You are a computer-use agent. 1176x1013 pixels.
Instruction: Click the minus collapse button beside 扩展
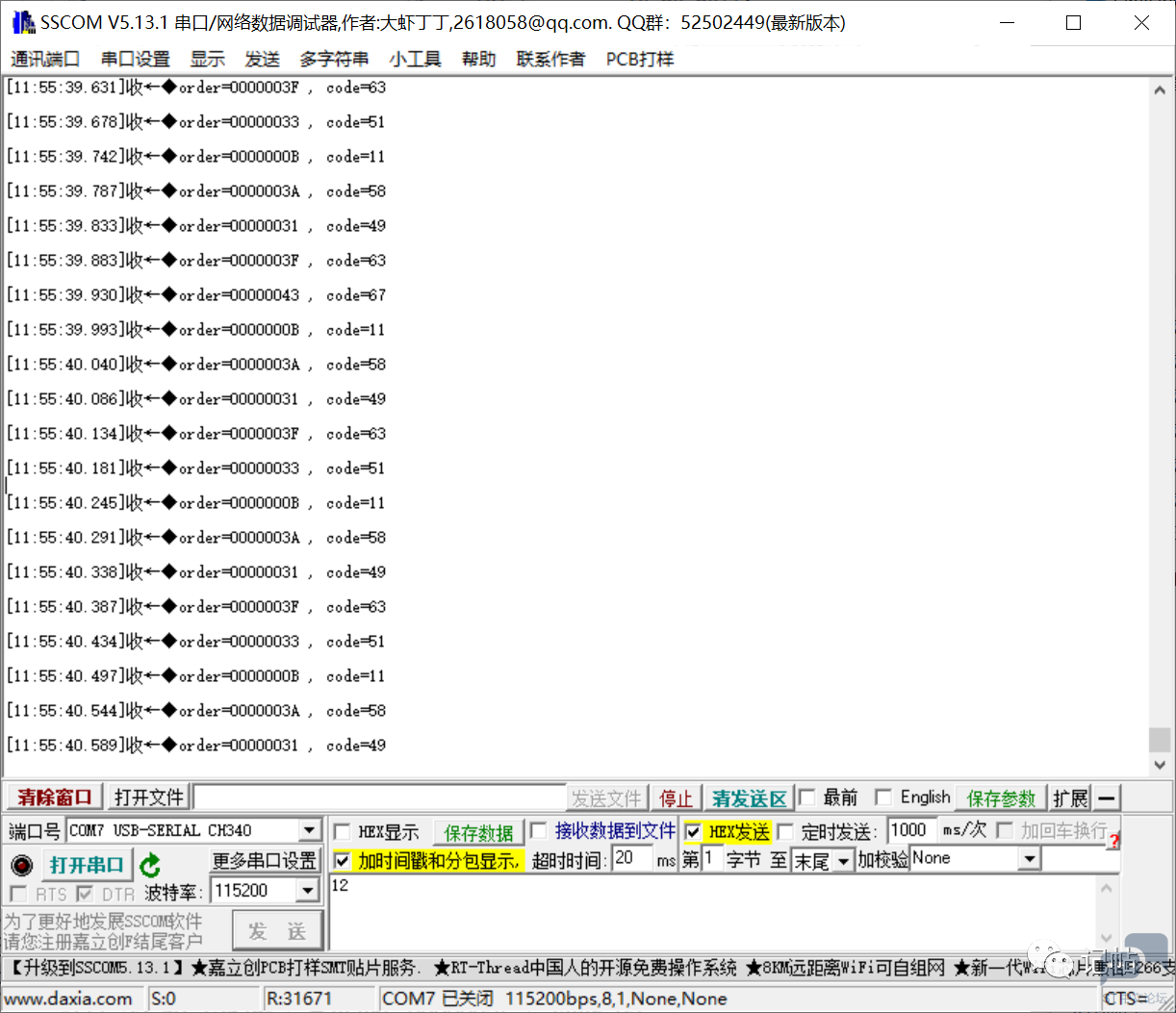(x=1108, y=798)
